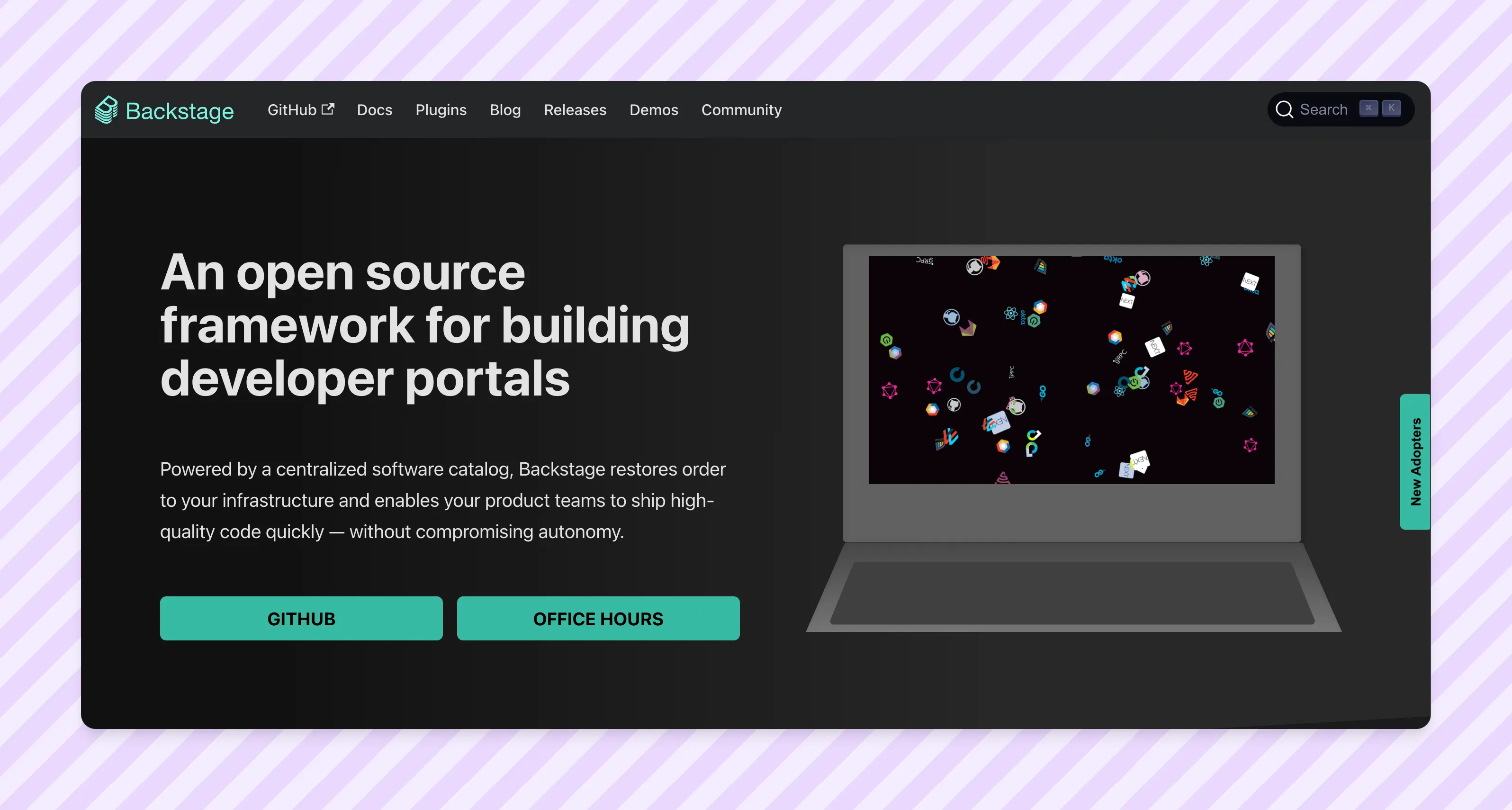1512x810 pixels.
Task: Expand the Releases navigation item
Action: pos(574,109)
